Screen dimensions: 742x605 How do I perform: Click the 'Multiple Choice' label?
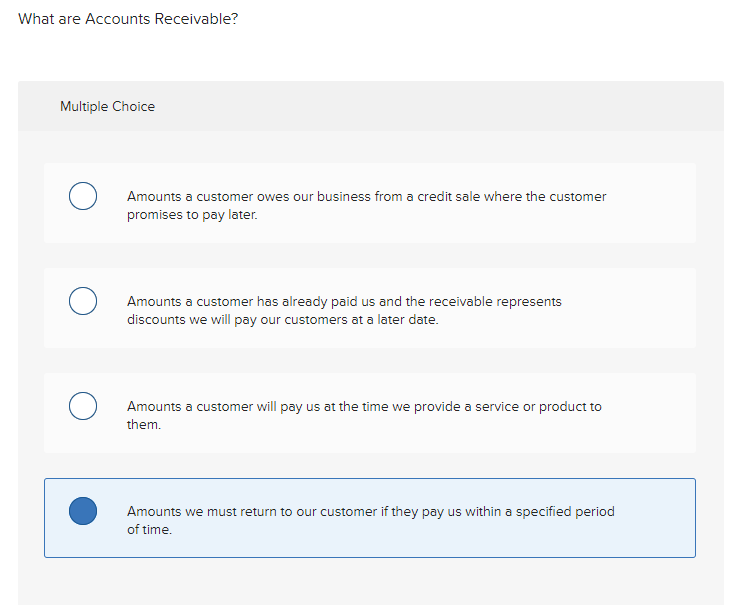click(x=107, y=106)
